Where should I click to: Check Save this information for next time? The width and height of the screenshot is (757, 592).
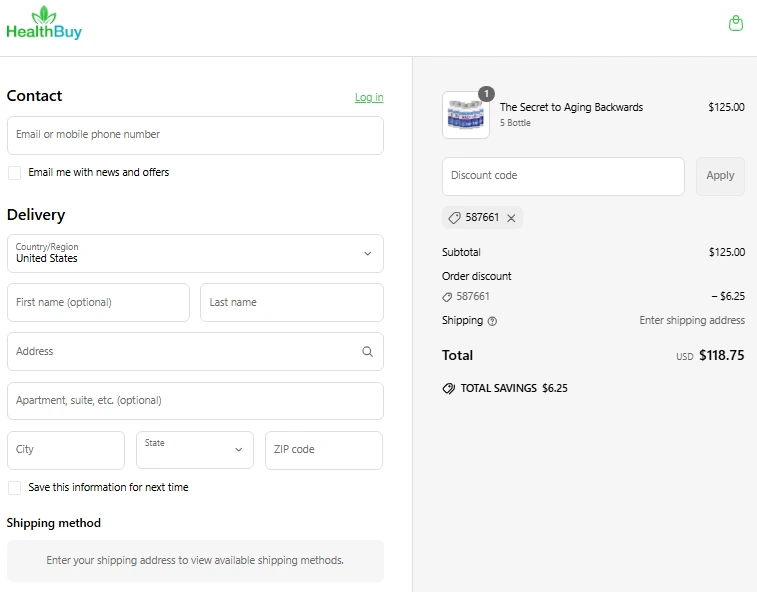(14, 488)
